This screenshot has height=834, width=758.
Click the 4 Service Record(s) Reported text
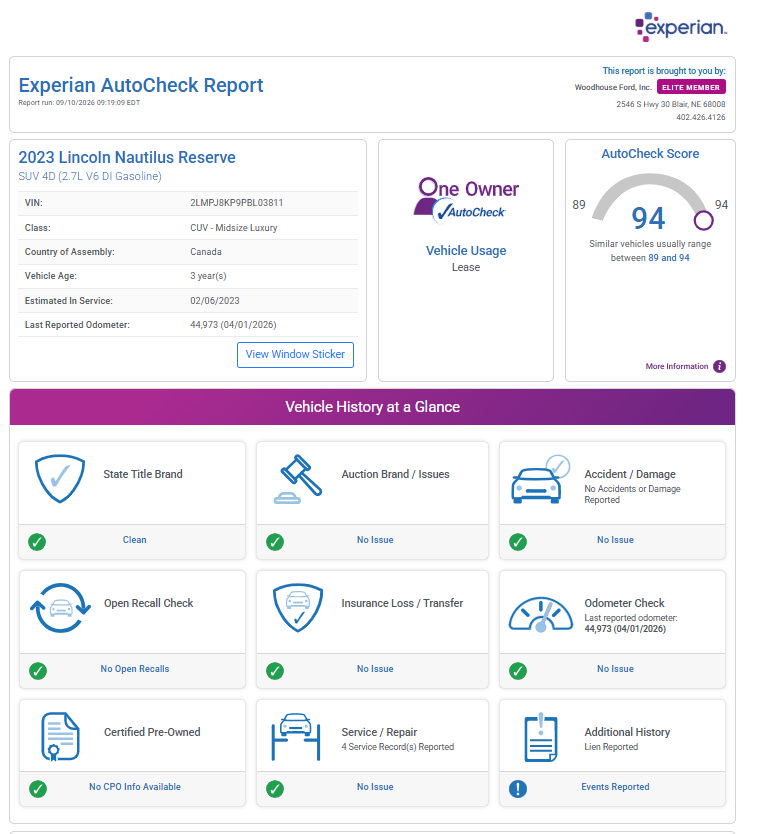click(x=398, y=747)
